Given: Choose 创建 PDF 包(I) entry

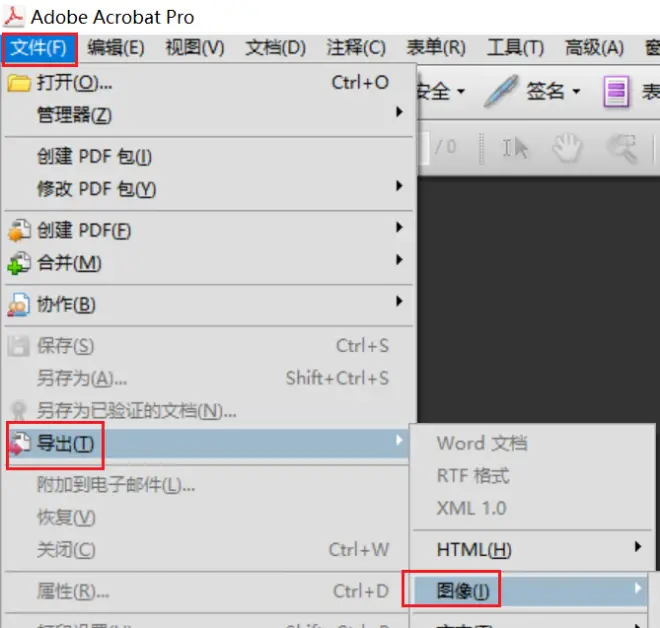Looking at the screenshot, I should (208, 157).
